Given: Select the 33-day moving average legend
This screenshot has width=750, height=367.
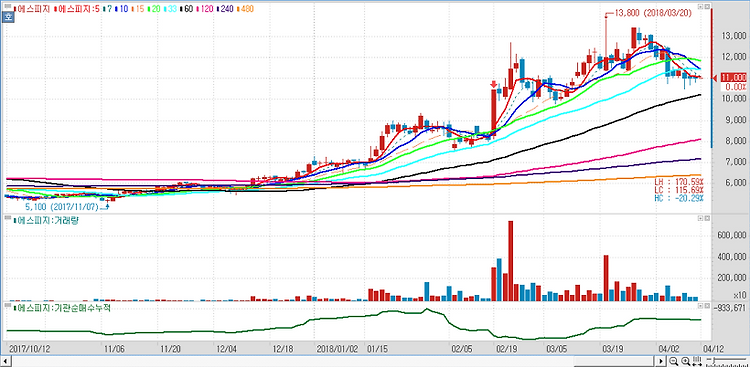Looking at the screenshot, I should (171, 9).
